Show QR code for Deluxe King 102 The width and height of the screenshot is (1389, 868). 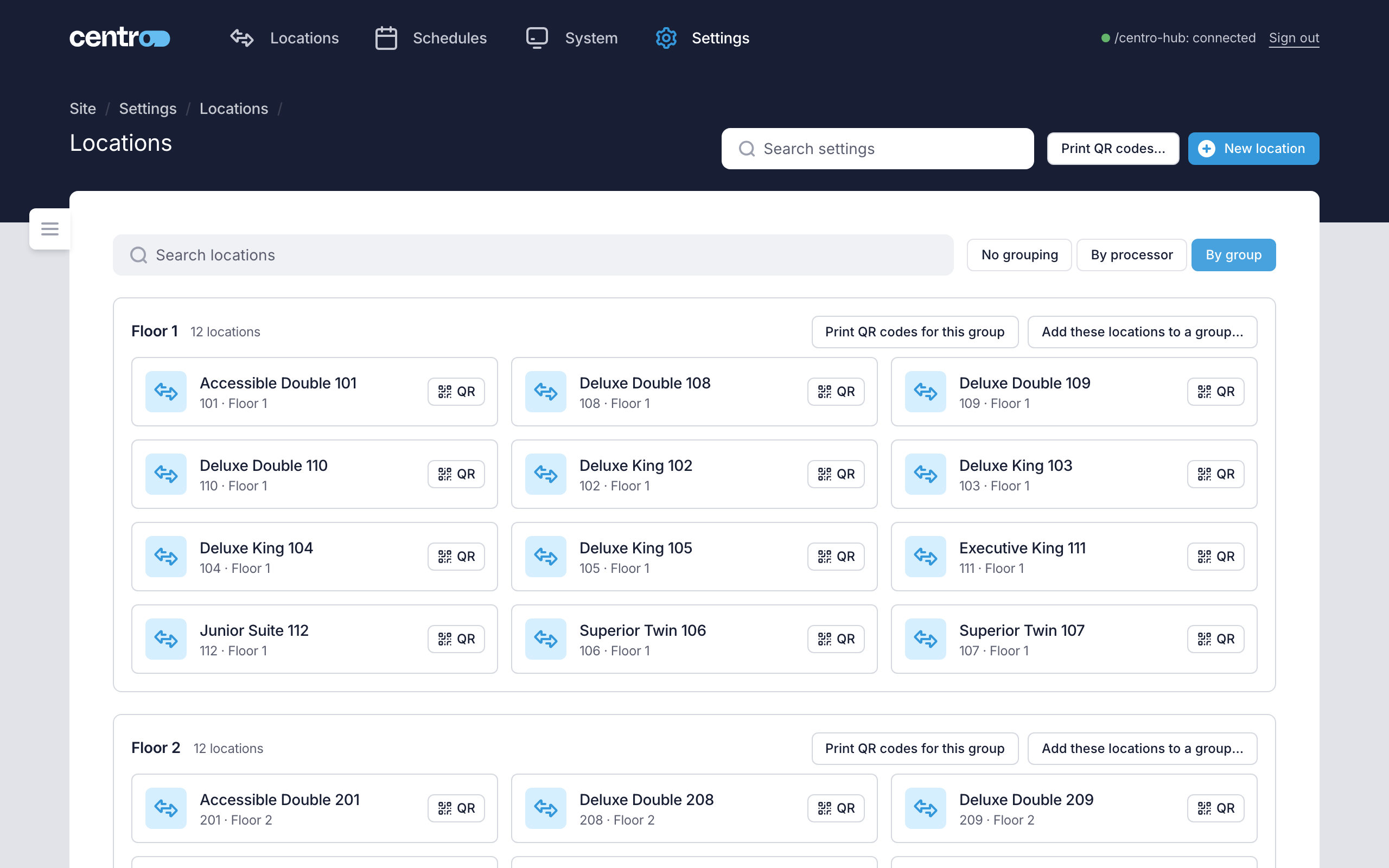(836, 474)
